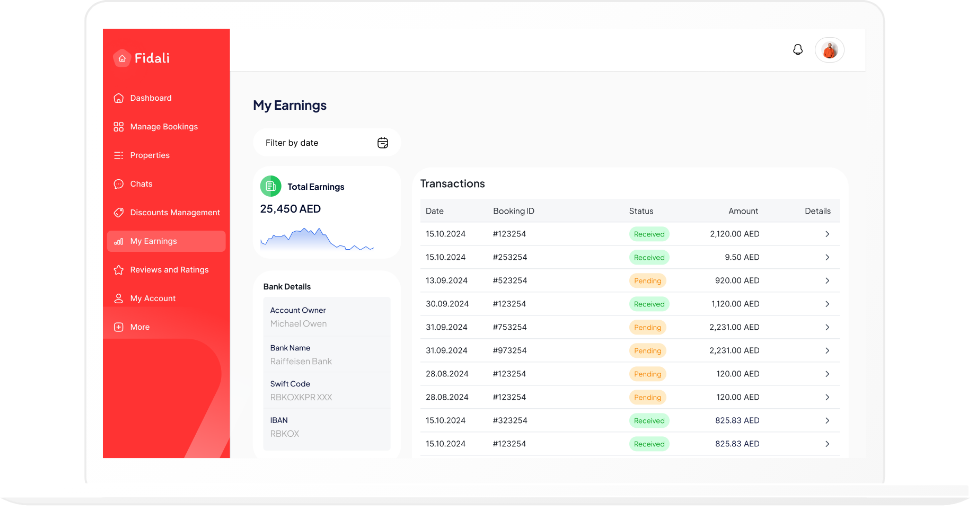
Task: Click the Date column header
Action: click(435, 211)
